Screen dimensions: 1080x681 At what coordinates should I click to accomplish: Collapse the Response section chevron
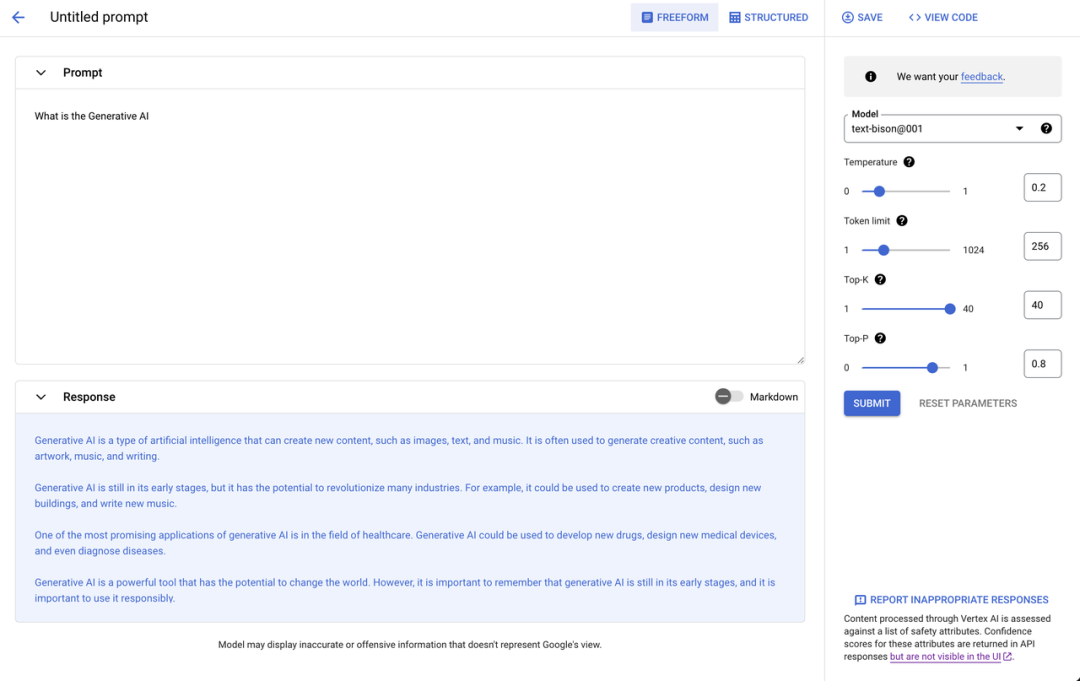(x=41, y=397)
